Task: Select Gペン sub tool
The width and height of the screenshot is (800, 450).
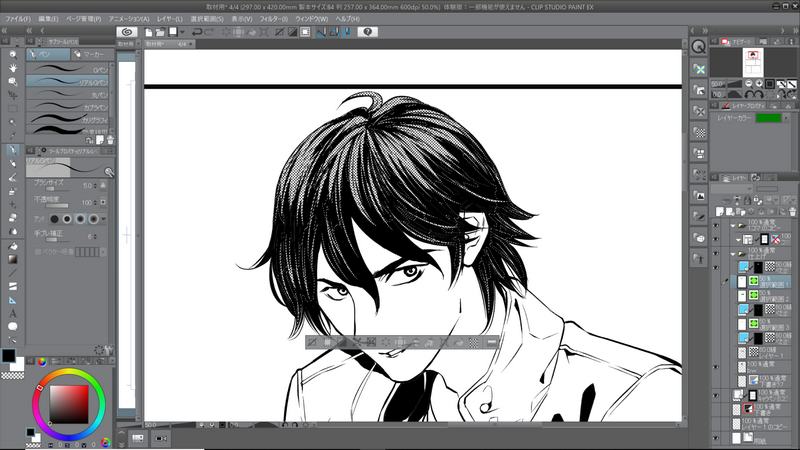Action: [67, 68]
